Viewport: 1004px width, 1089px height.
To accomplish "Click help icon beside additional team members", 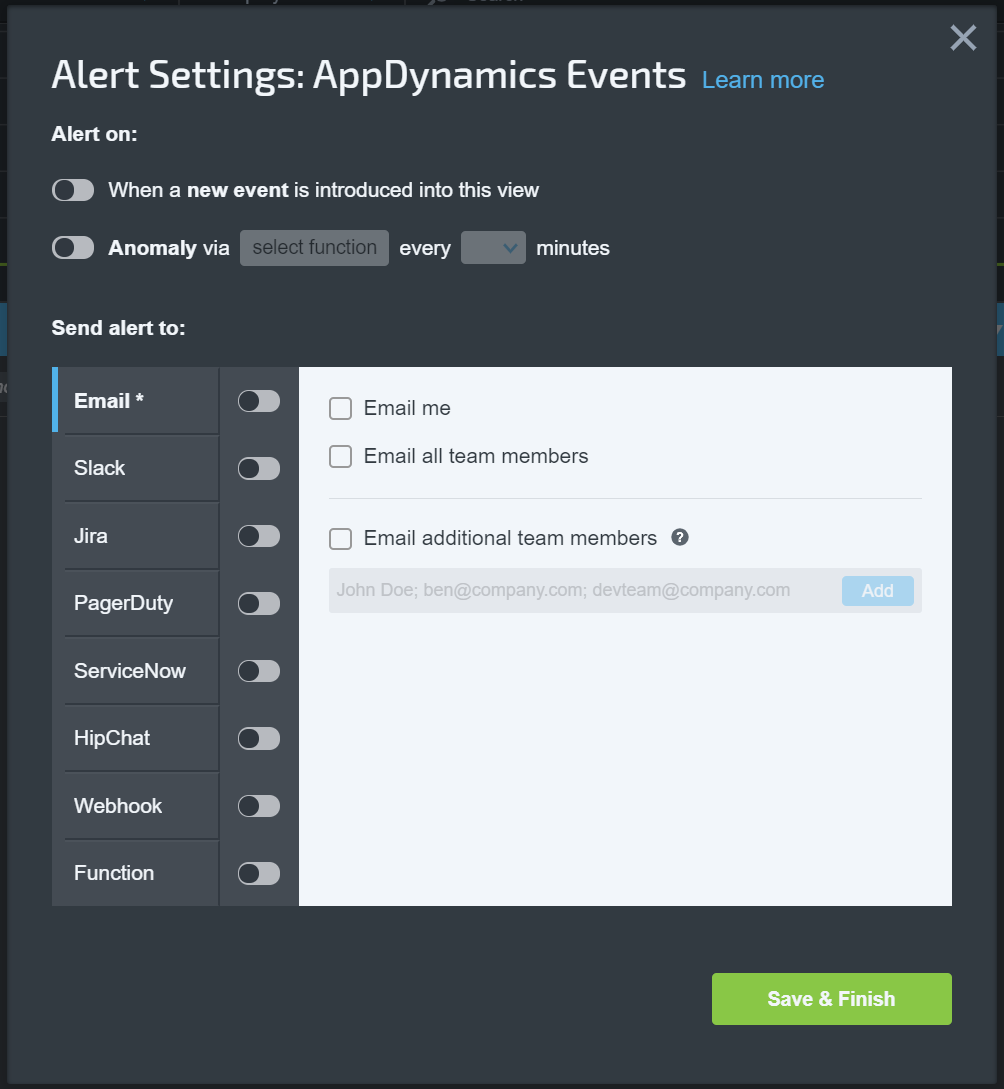I will [x=680, y=537].
